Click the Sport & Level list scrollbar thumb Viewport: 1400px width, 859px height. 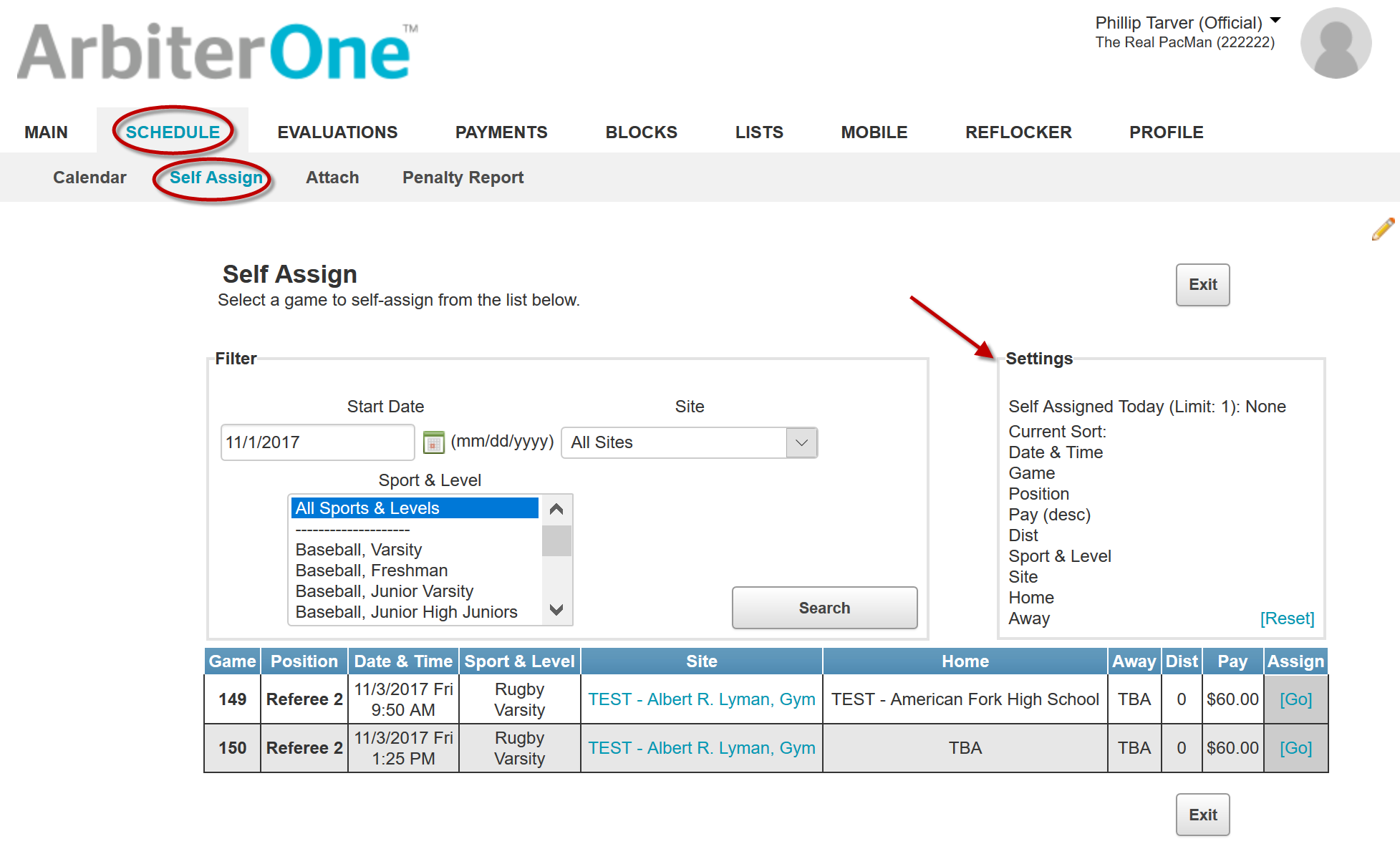pyautogui.click(x=556, y=540)
